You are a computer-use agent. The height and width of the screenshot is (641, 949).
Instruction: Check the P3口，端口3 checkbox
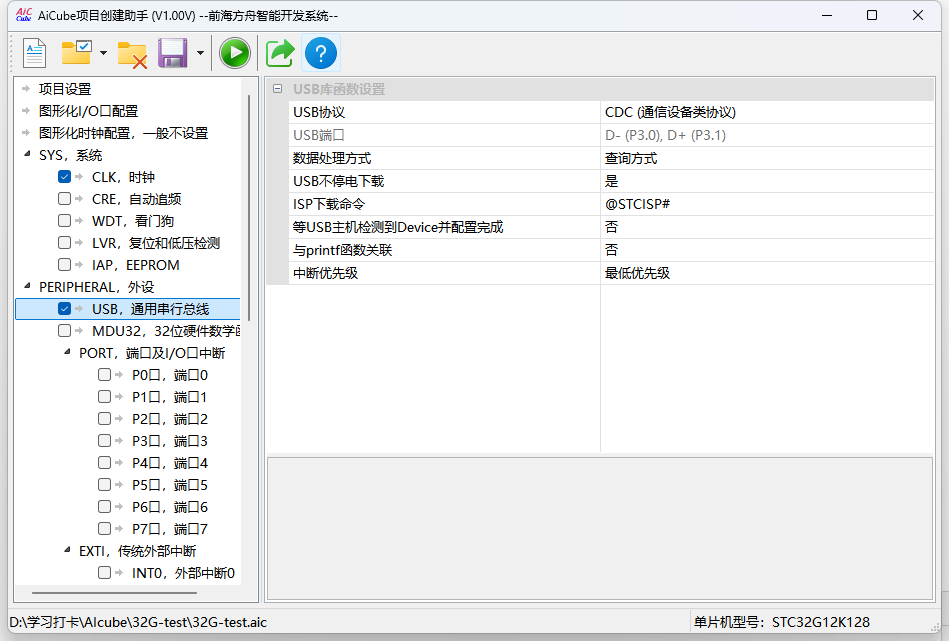coord(104,441)
